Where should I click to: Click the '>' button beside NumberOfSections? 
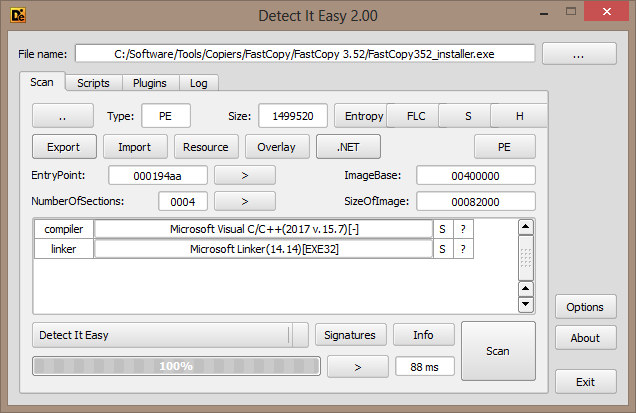[245, 201]
